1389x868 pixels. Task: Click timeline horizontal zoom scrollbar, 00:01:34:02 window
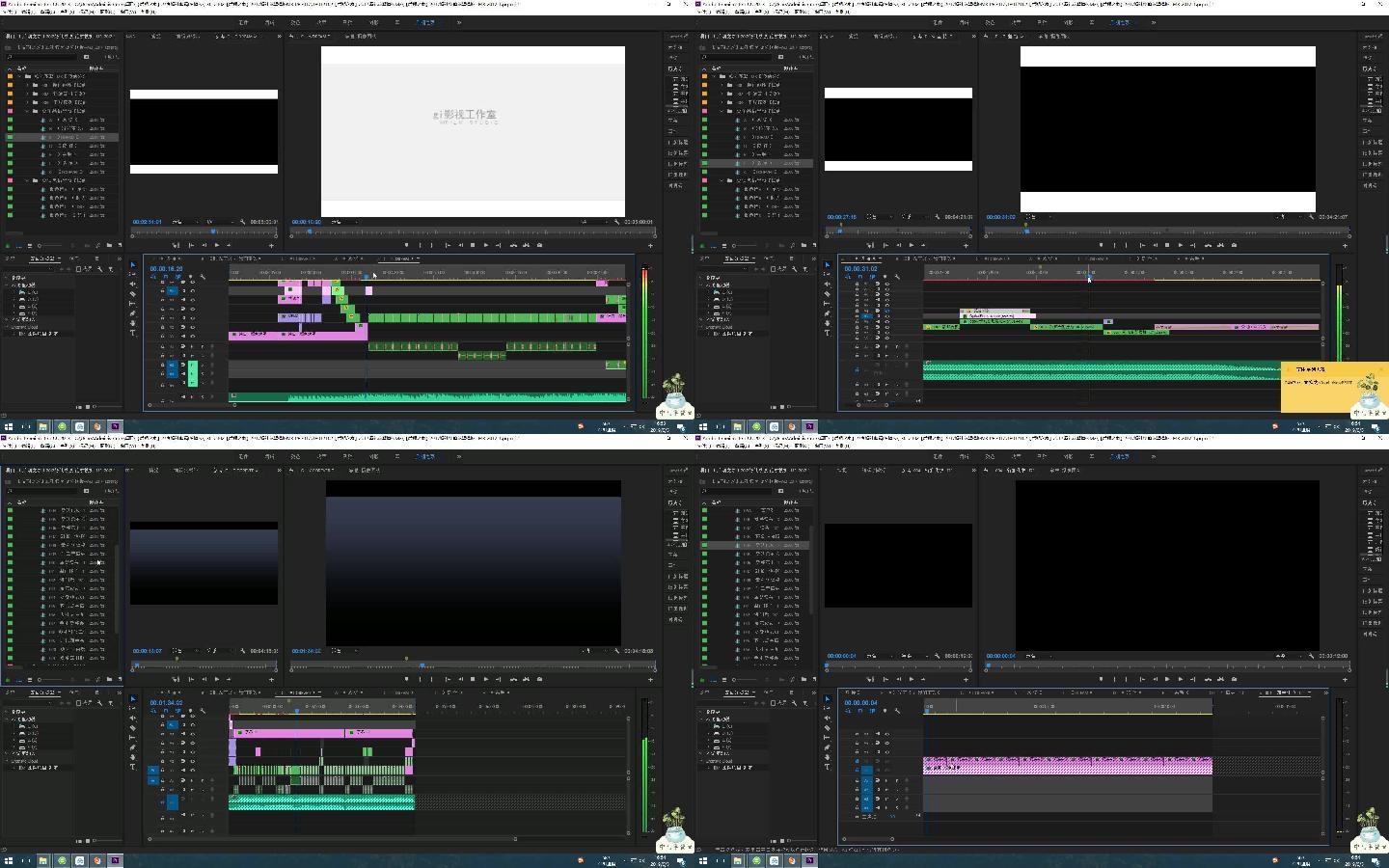(x=333, y=839)
